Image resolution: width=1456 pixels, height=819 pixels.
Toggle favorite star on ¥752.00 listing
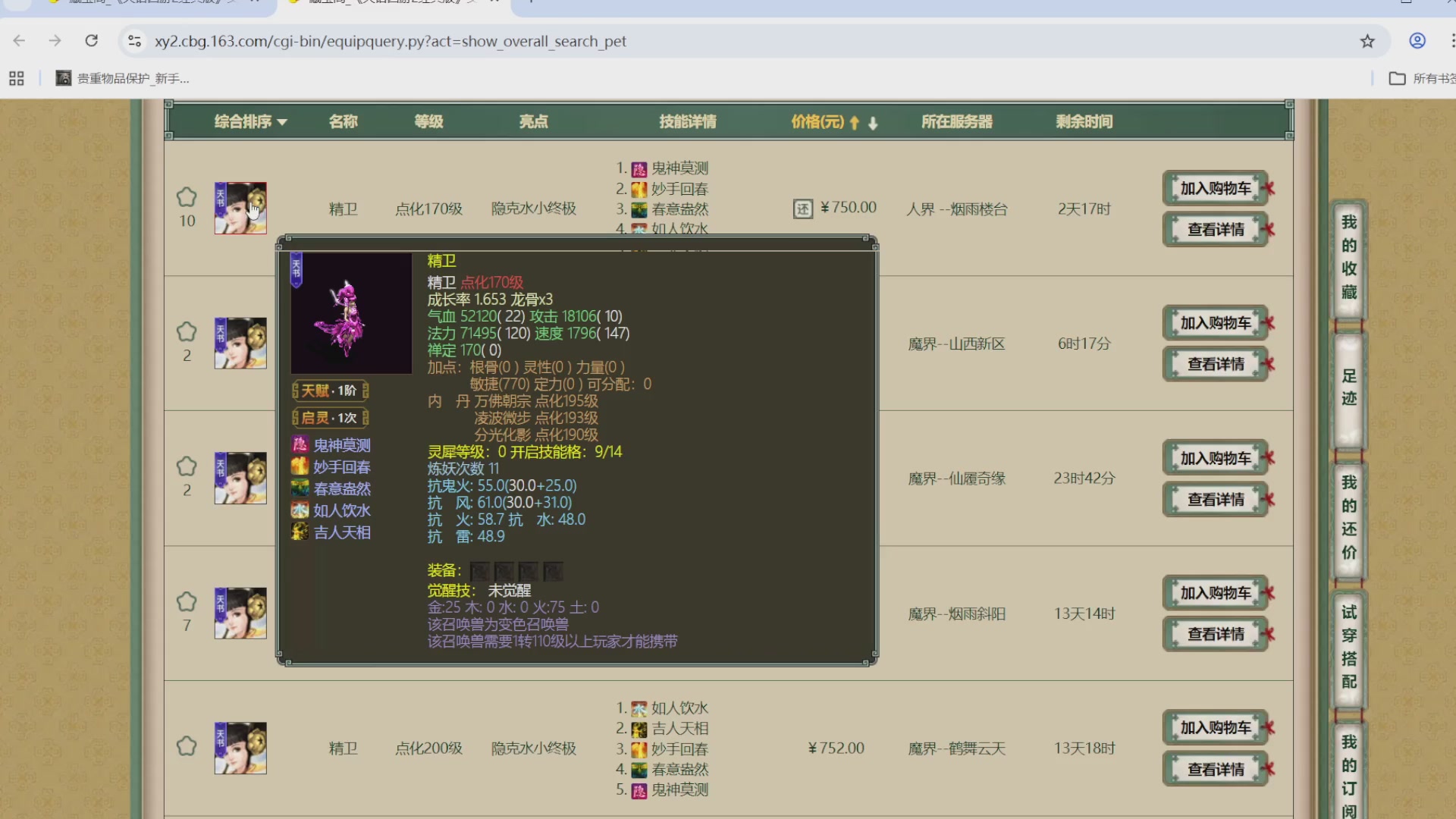(187, 746)
